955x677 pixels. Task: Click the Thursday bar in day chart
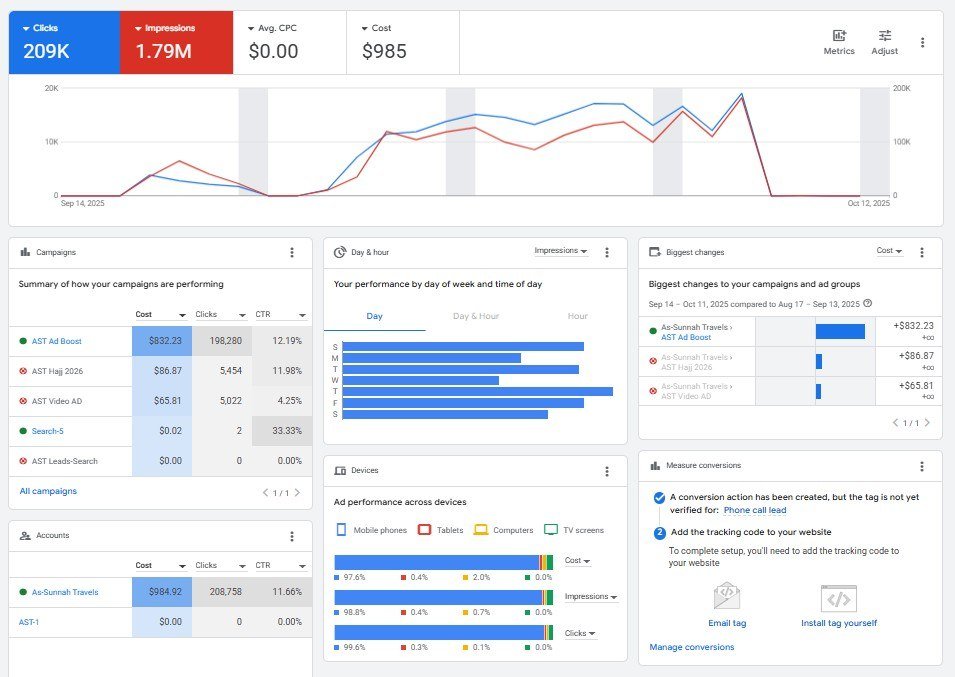coord(477,391)
